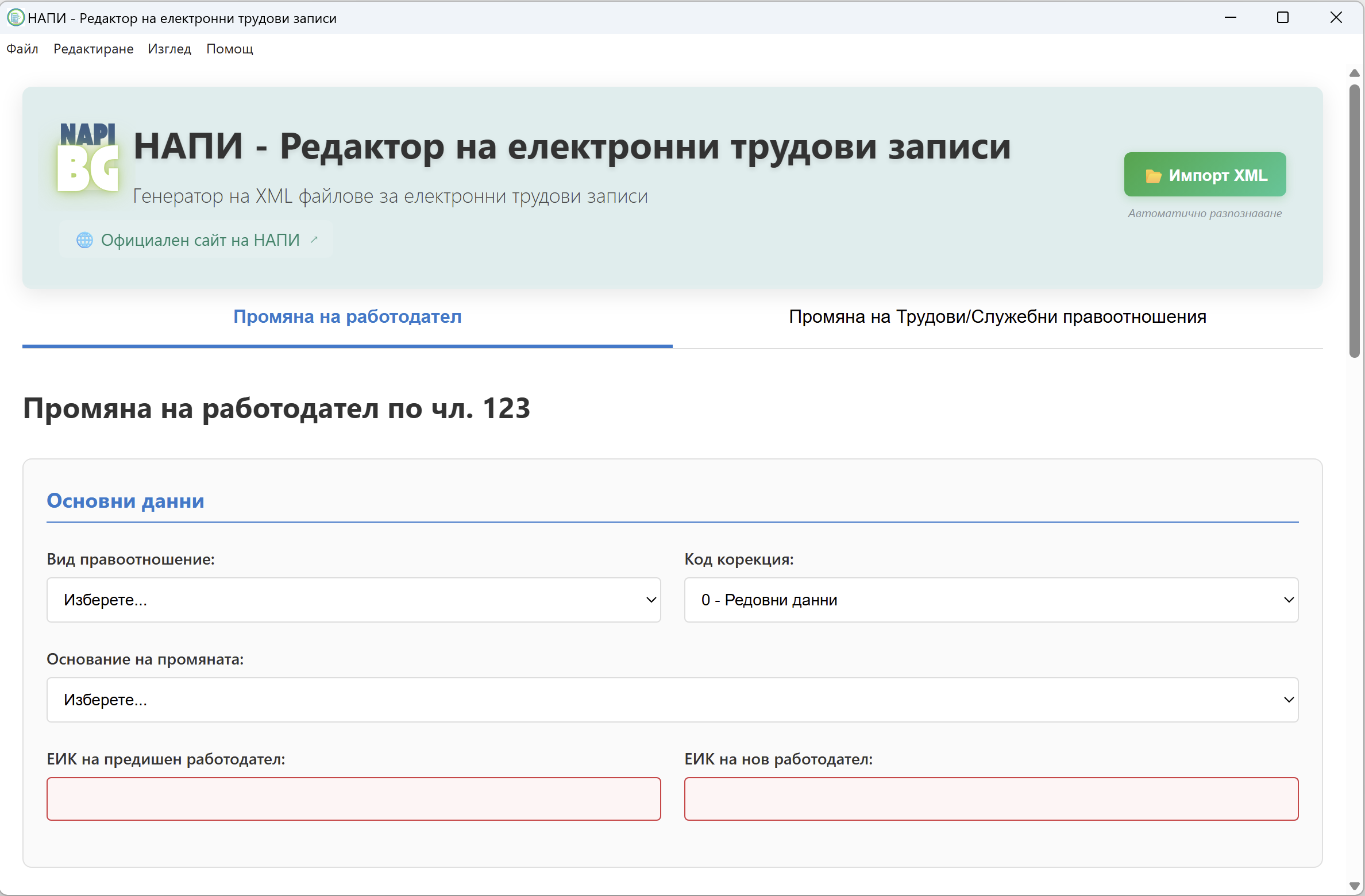Open the Изглед menu
The image size is (1365, 896).
coord(169,49)
